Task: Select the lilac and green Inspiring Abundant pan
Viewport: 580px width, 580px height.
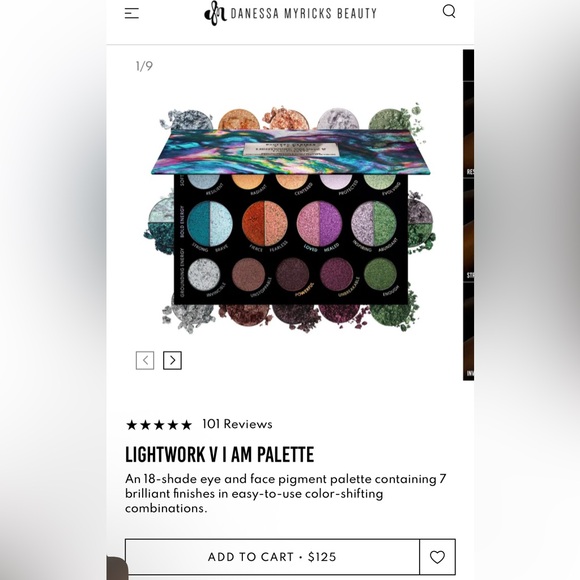Action: 374,224
